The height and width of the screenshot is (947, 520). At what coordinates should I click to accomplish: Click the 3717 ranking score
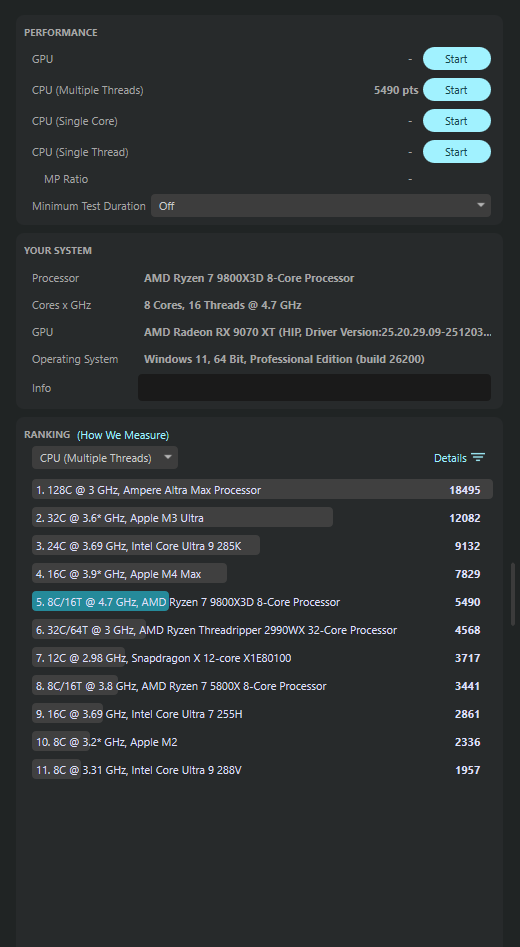pyautogui.click(x=467, y=658)
